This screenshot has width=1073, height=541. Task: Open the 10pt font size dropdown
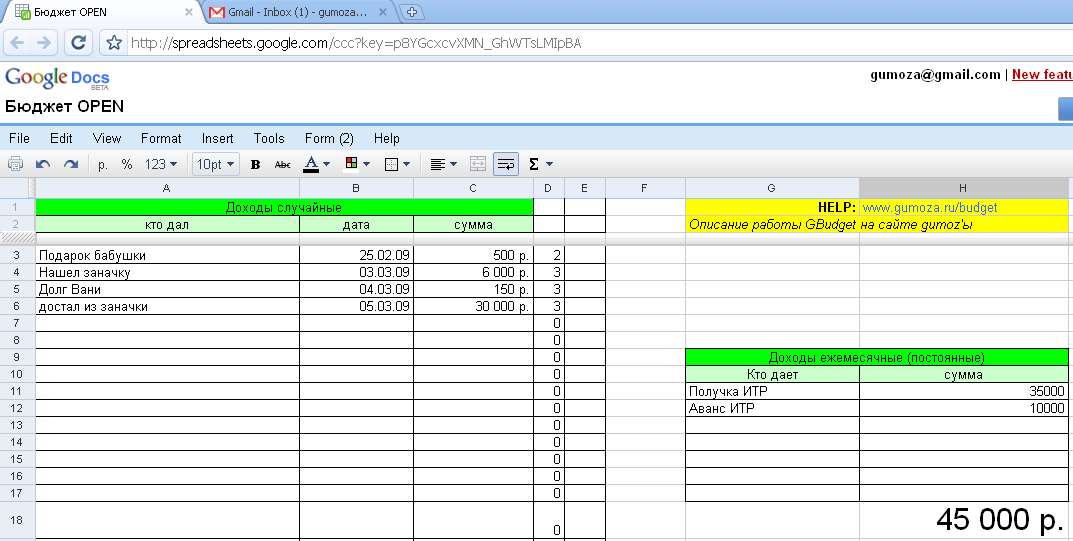tap(216, 164)
